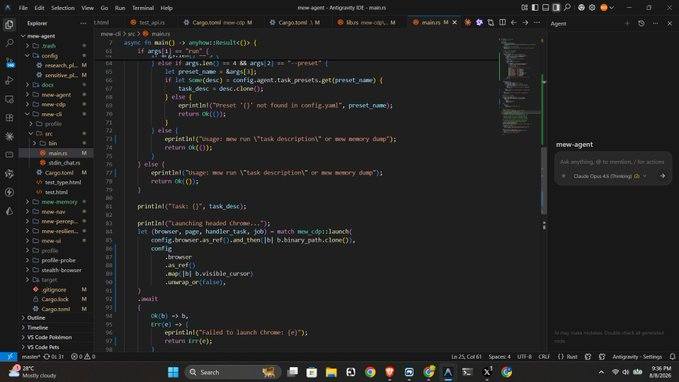This screenshot has width=679, height=382.
Task: Click the magnifier icon in the title bar
Action: pyautogui.click(x=567, y=7)
